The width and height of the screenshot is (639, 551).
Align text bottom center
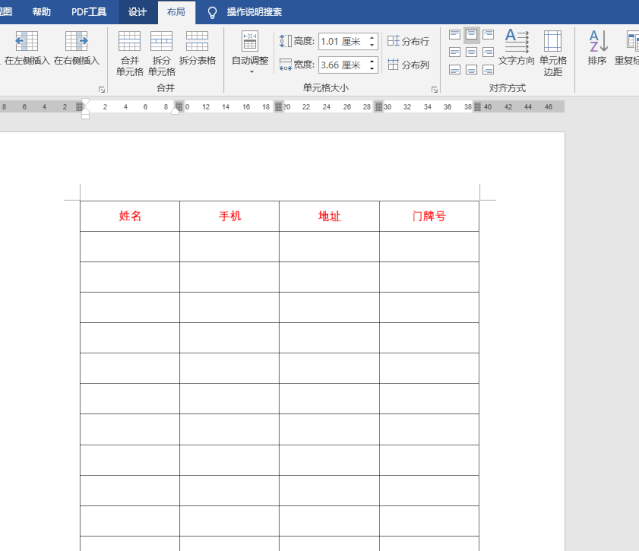[472, 70]
